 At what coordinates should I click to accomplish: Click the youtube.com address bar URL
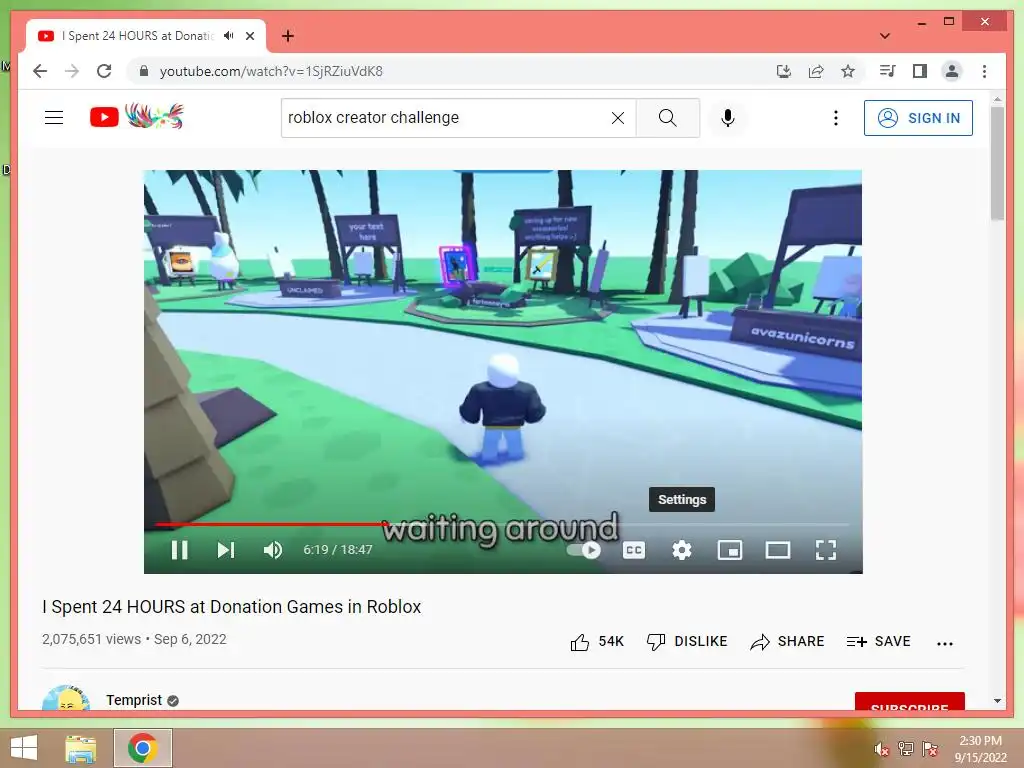point(271,71)
